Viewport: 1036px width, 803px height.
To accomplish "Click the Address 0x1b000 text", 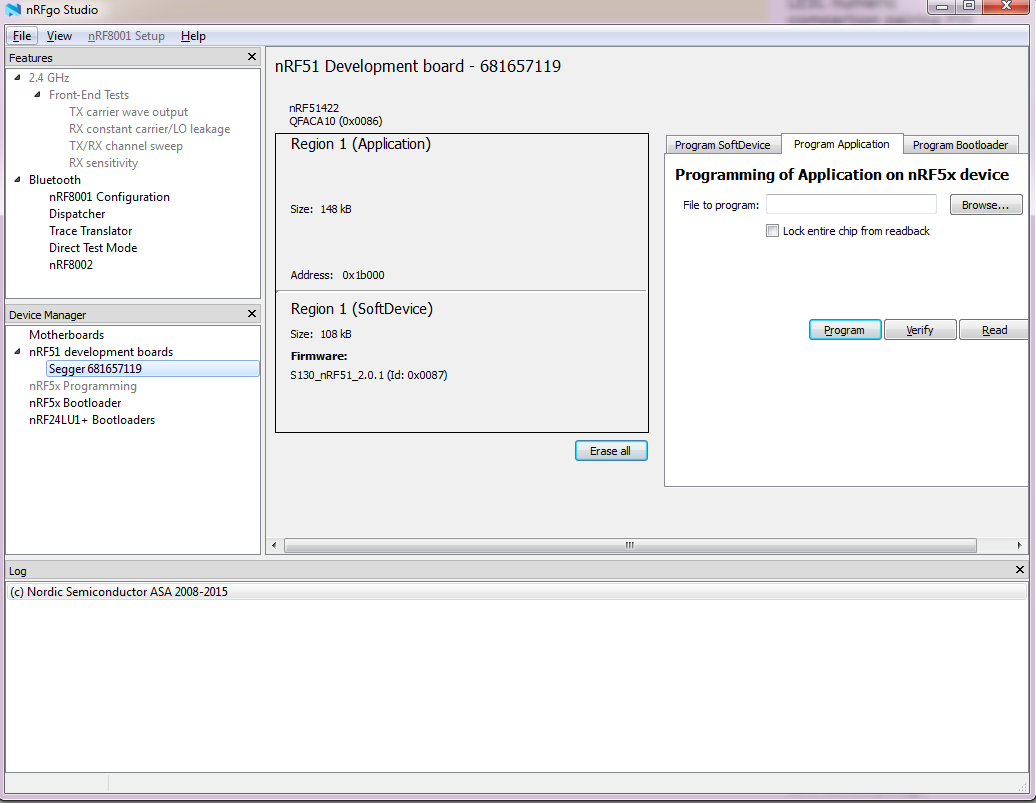I will tap(338, 275).
